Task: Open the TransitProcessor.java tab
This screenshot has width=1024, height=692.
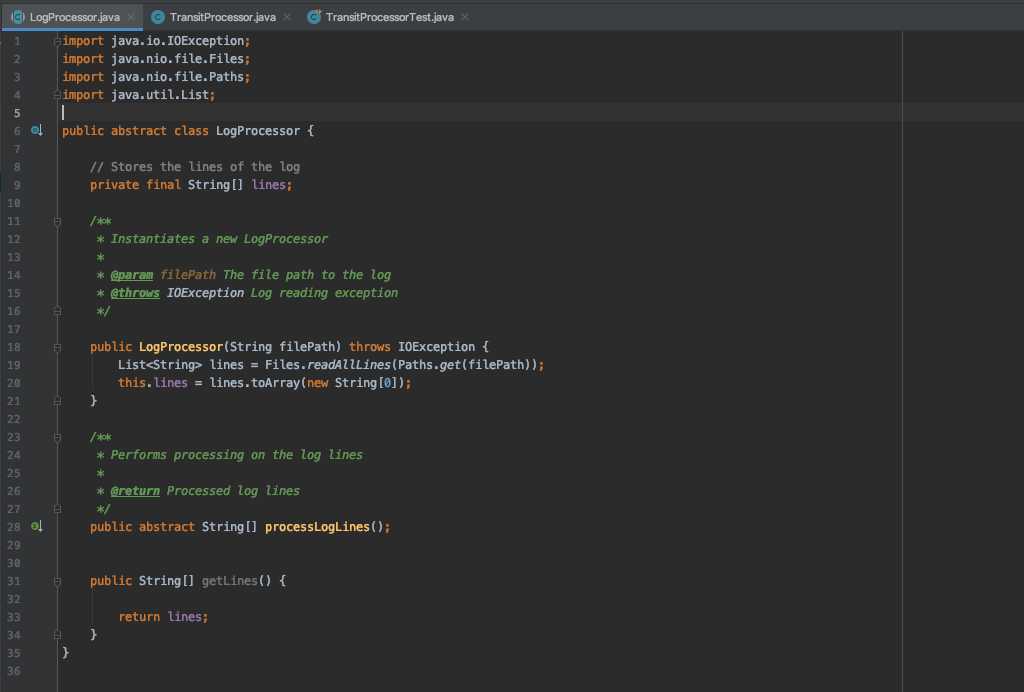Action: [222, 17]
